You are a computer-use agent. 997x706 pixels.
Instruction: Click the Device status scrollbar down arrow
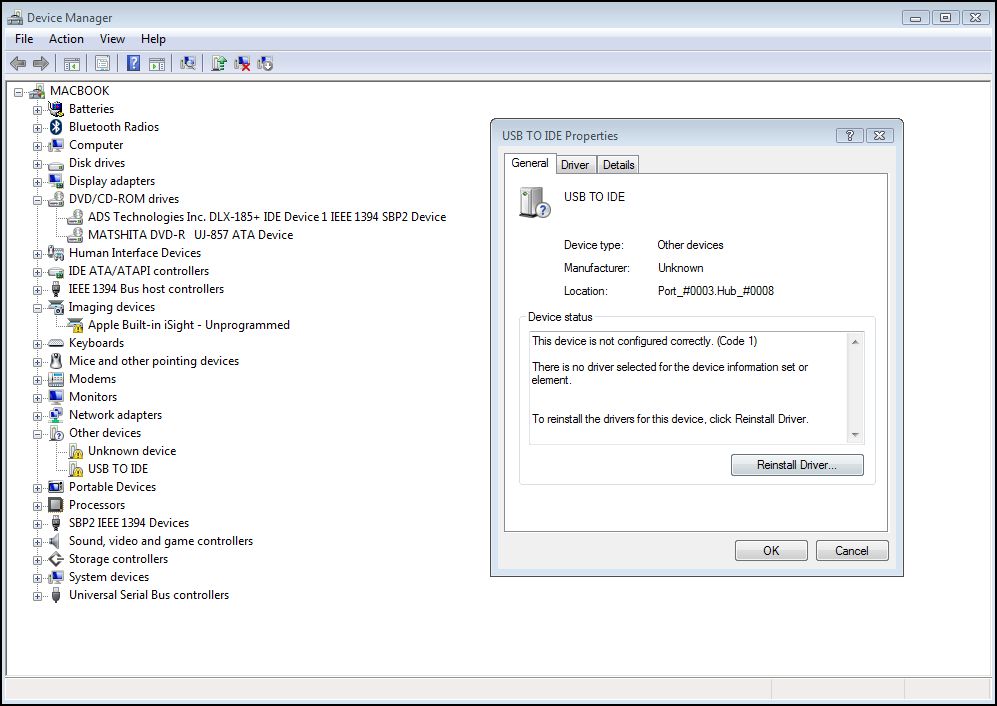point(855,434)
